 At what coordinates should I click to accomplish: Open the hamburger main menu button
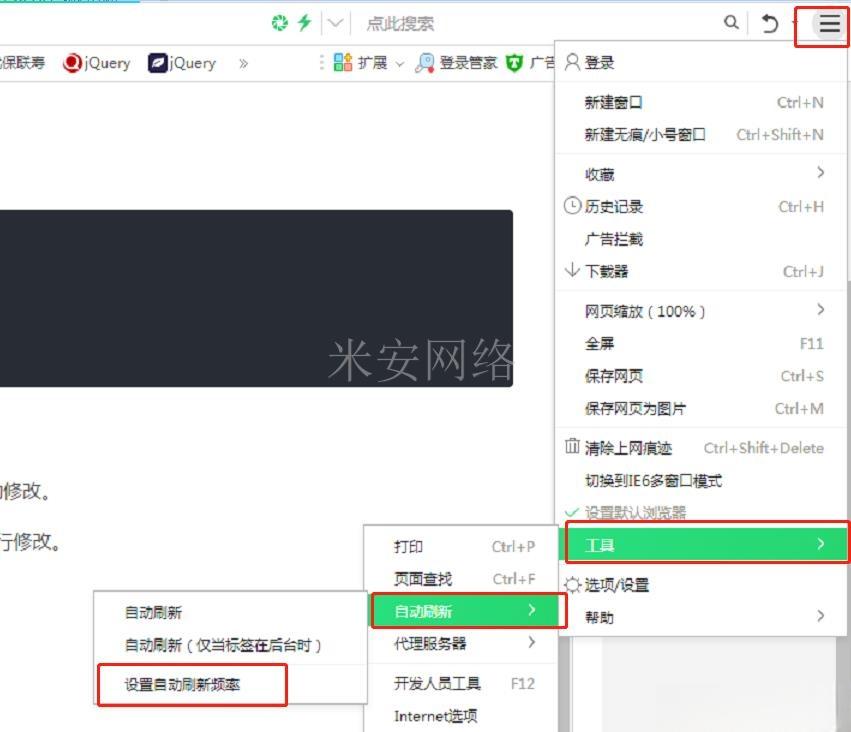829,24
